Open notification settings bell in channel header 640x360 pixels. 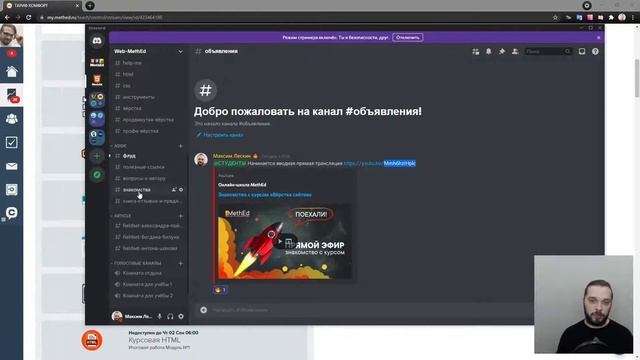489,51
